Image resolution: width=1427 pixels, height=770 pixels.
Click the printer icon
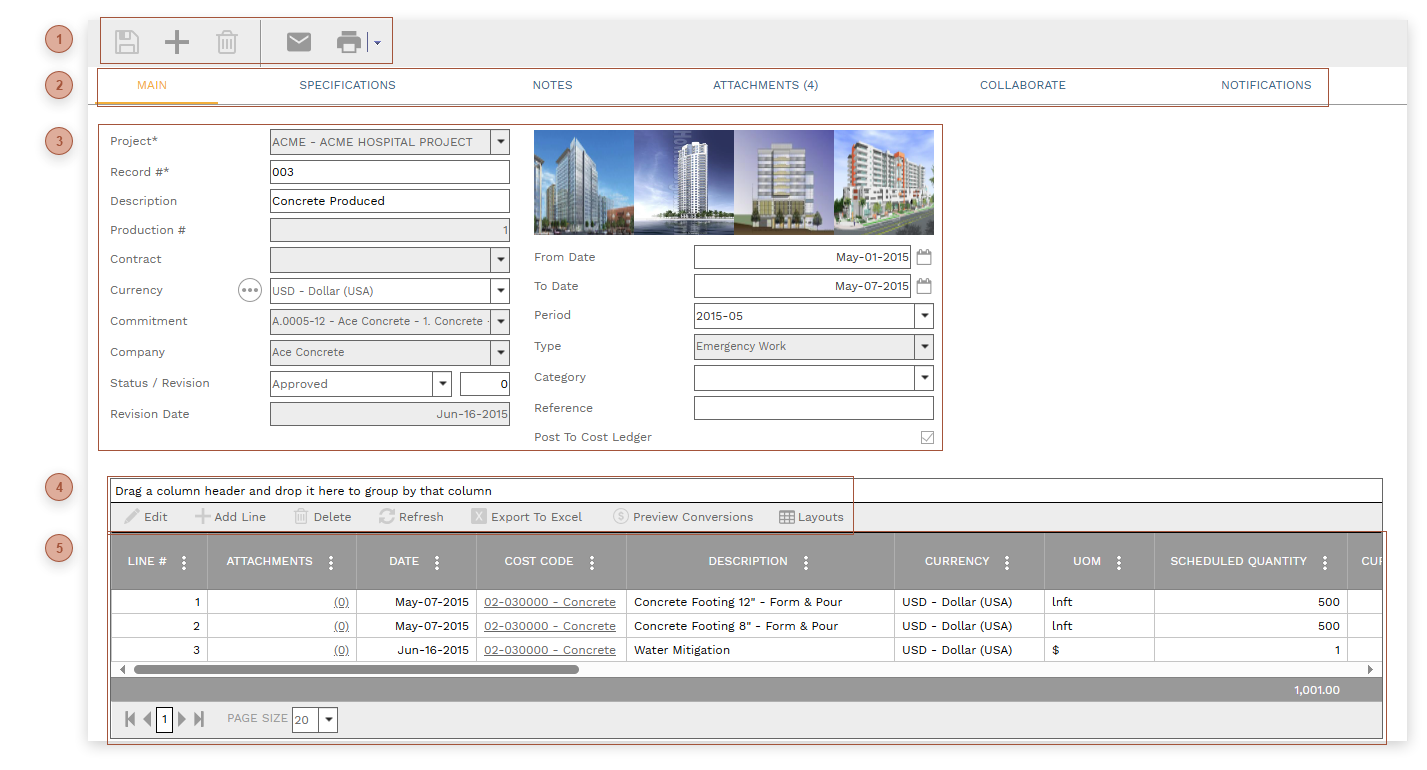[x=348, y=42]
